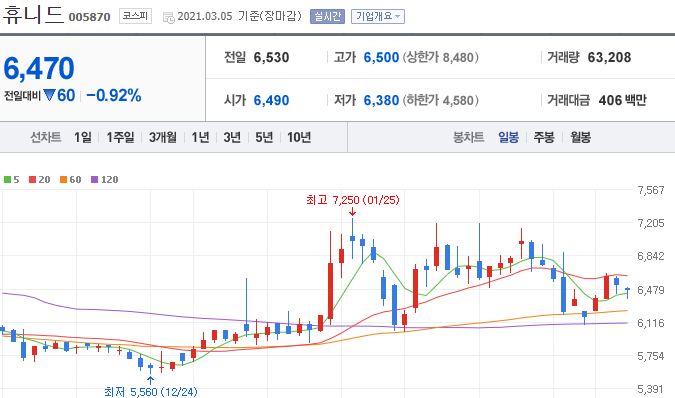Select the 1일 line chart period
The width and height of the screenshot is (675, 398).
[83, 137]
